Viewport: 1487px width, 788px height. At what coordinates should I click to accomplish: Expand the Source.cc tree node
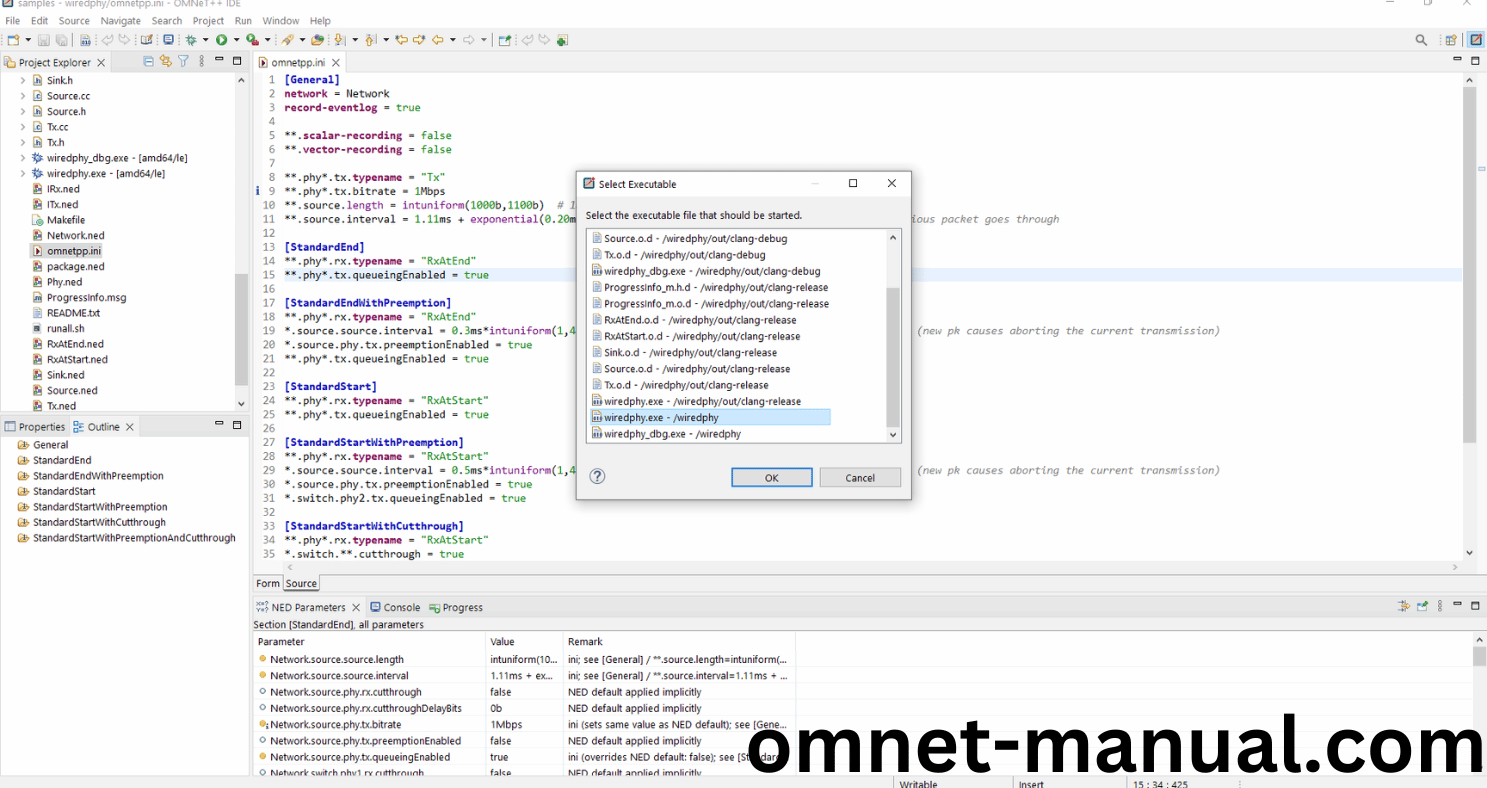tap(23, 96)
